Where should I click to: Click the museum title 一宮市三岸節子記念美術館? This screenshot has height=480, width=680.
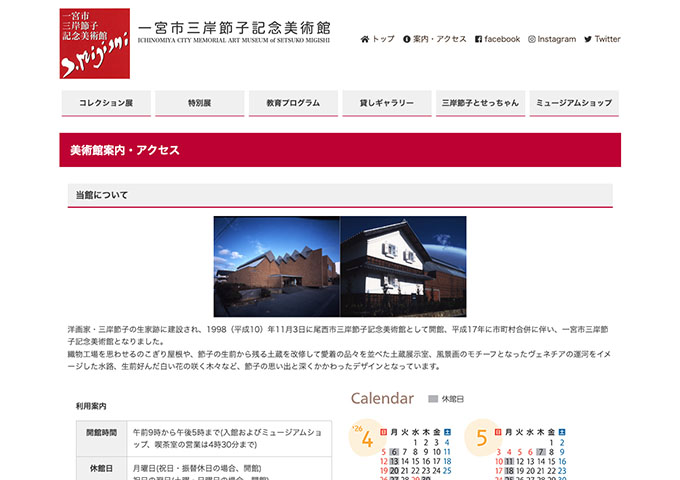pyautogui.click(x=234, y=28)
